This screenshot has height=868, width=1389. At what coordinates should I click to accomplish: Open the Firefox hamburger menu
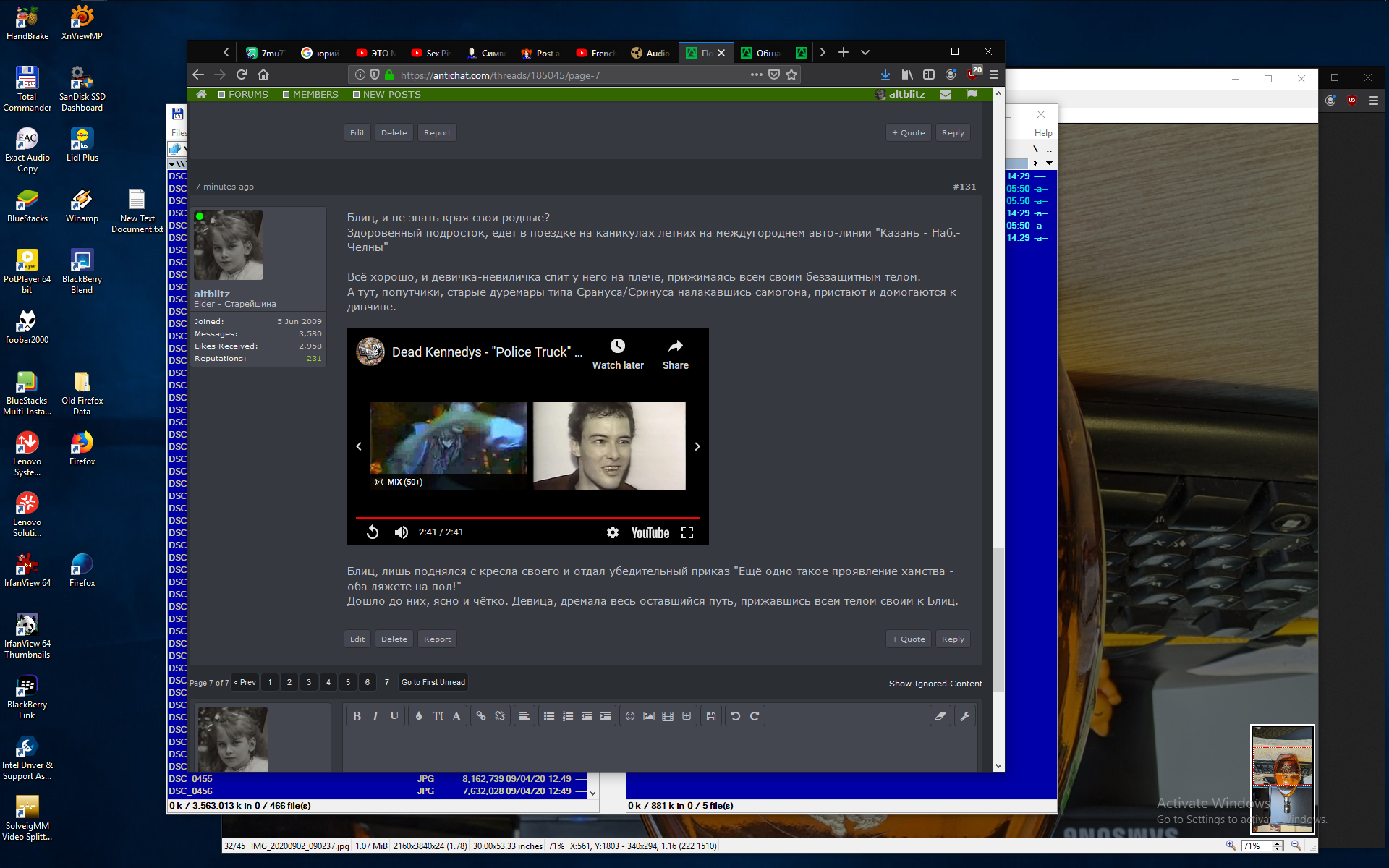994,75
